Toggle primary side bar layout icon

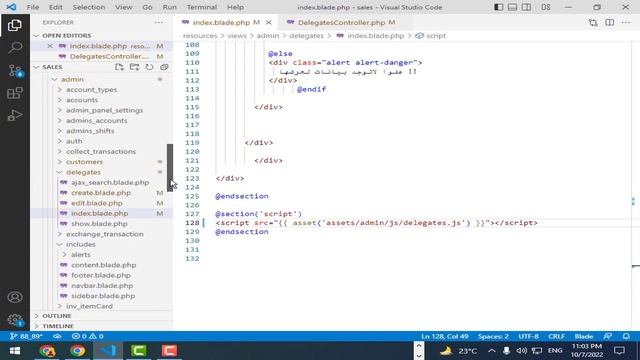[x=498, y=7]
